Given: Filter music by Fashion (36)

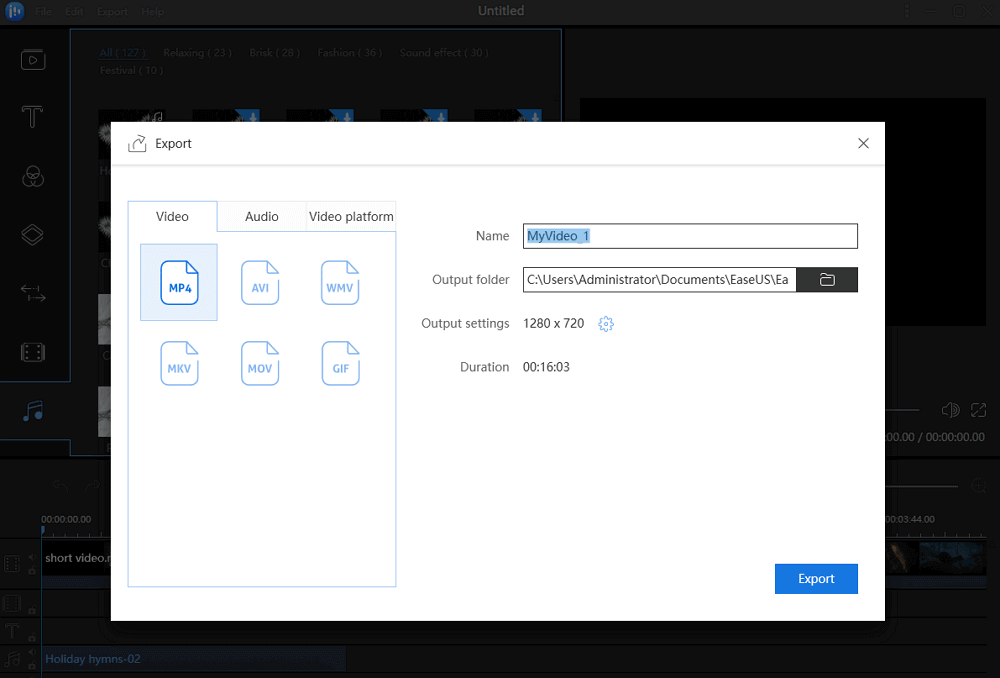Looking at the screenshot, I should tap(350, 53).
